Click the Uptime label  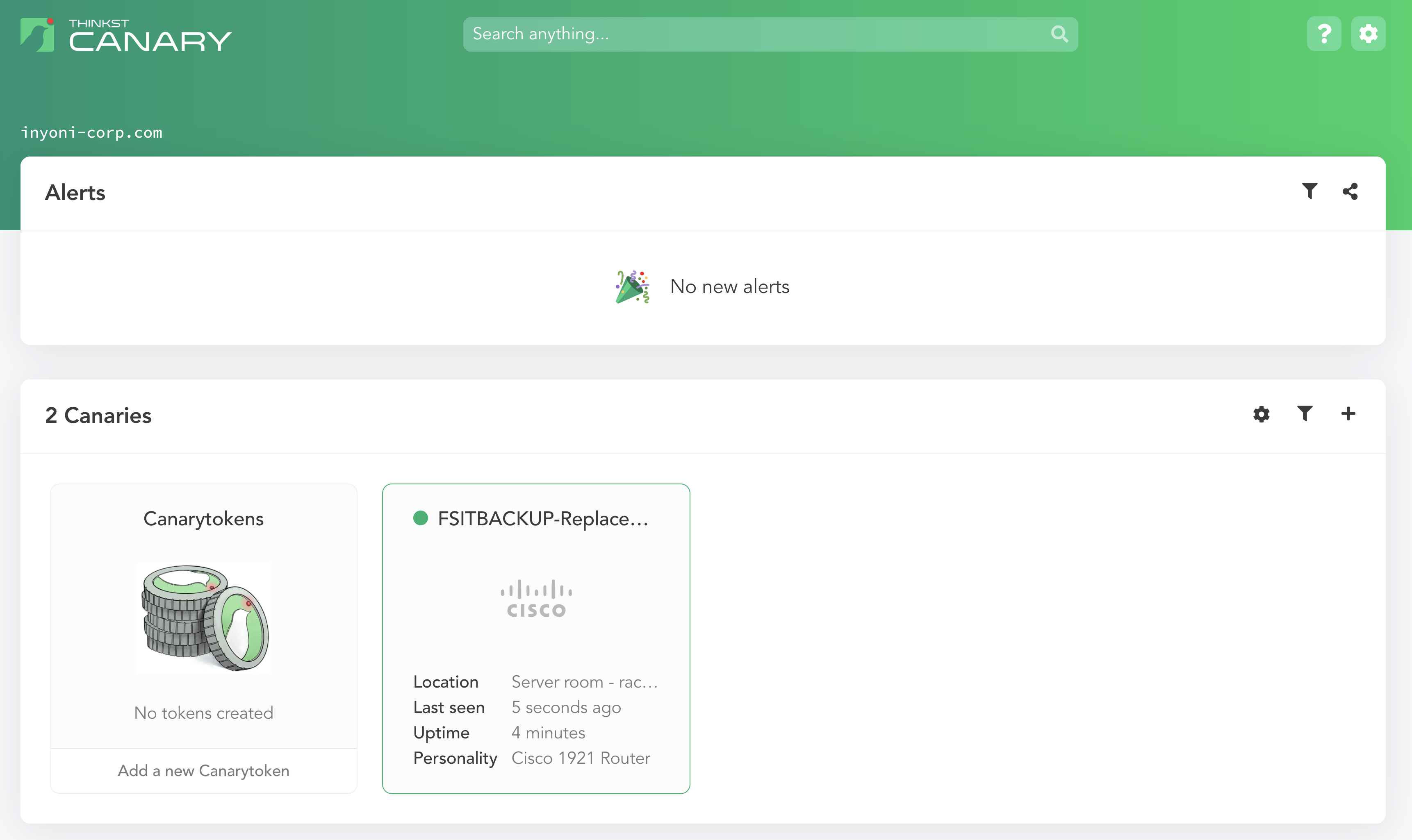(441, 733)
